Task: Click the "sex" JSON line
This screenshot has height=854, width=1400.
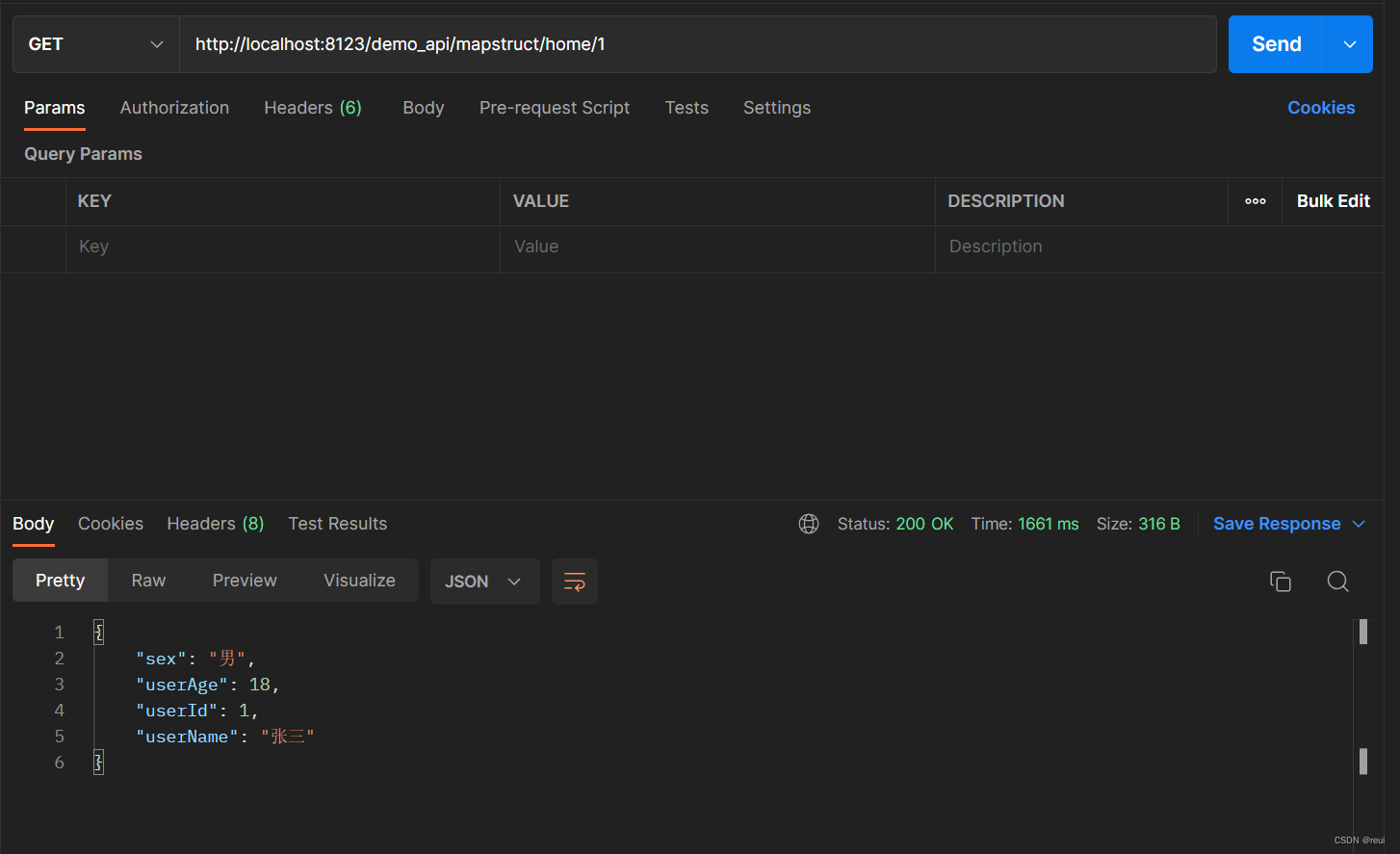Action: coord(195,659)
